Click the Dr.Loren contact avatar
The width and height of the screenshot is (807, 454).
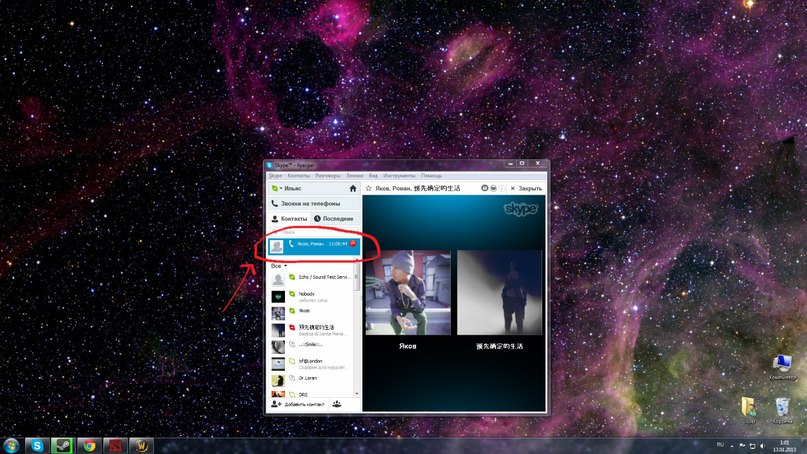pos(278,380)
